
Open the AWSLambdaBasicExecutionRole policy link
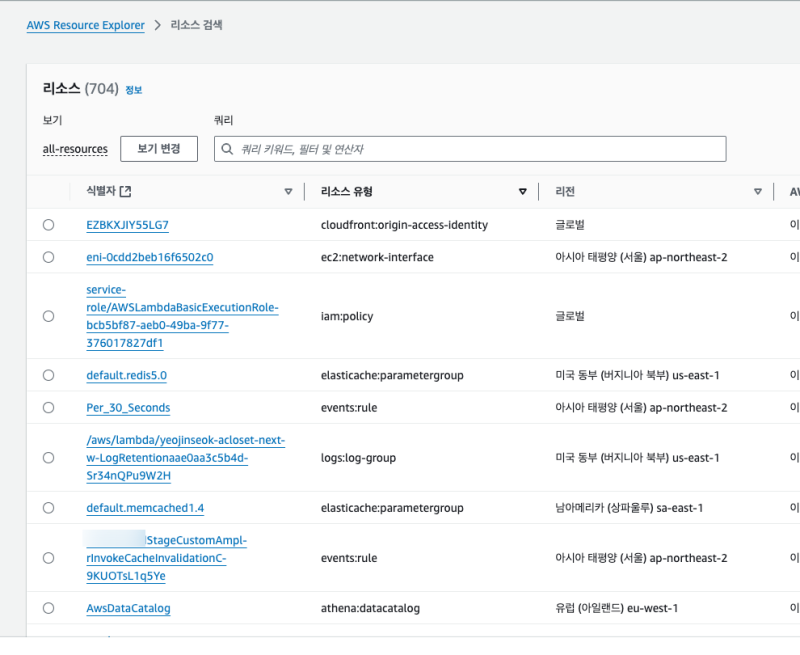click(x=182, y=308)
